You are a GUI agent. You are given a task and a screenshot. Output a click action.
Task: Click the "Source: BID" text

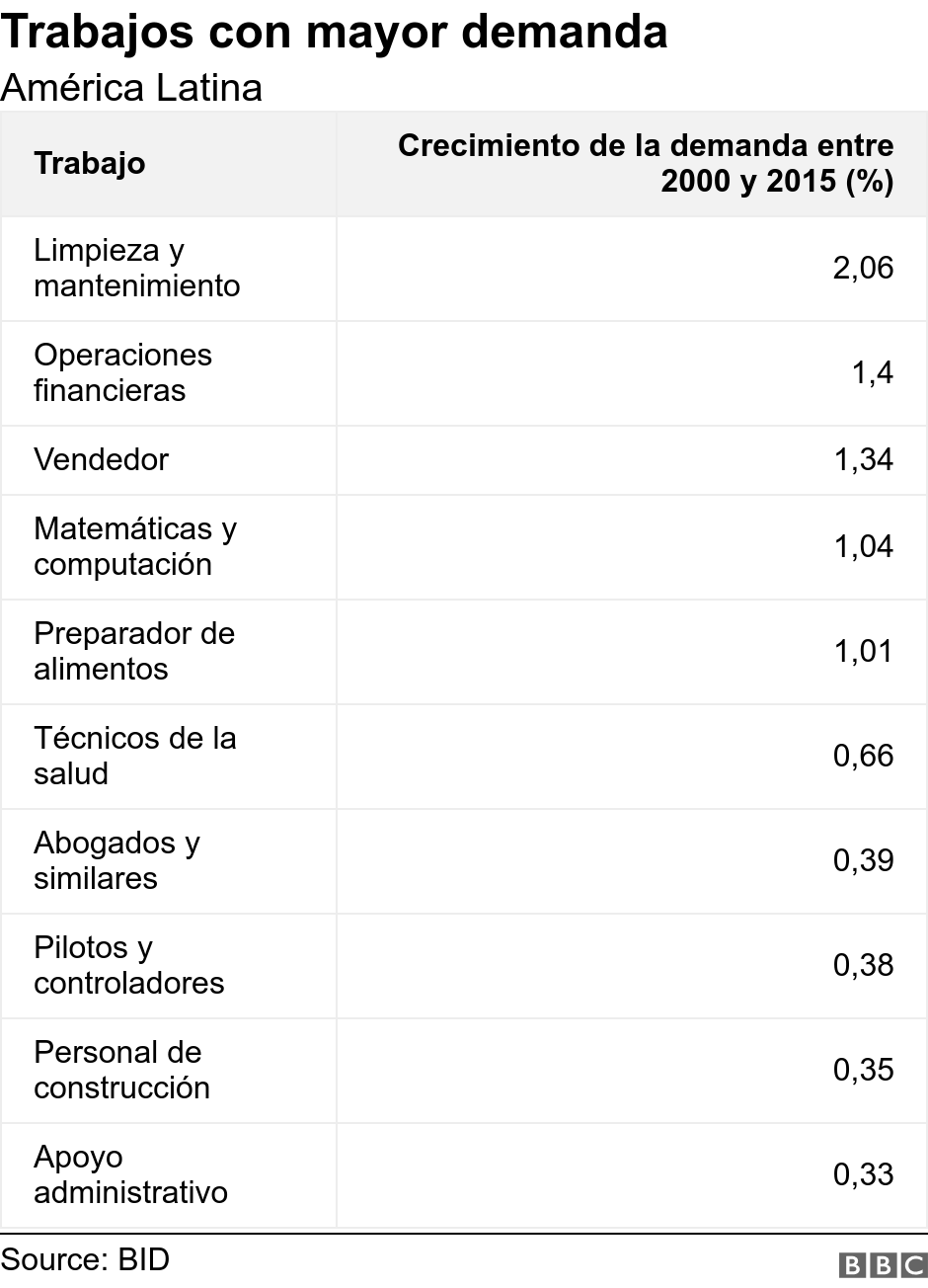[x=86, y=1260]
